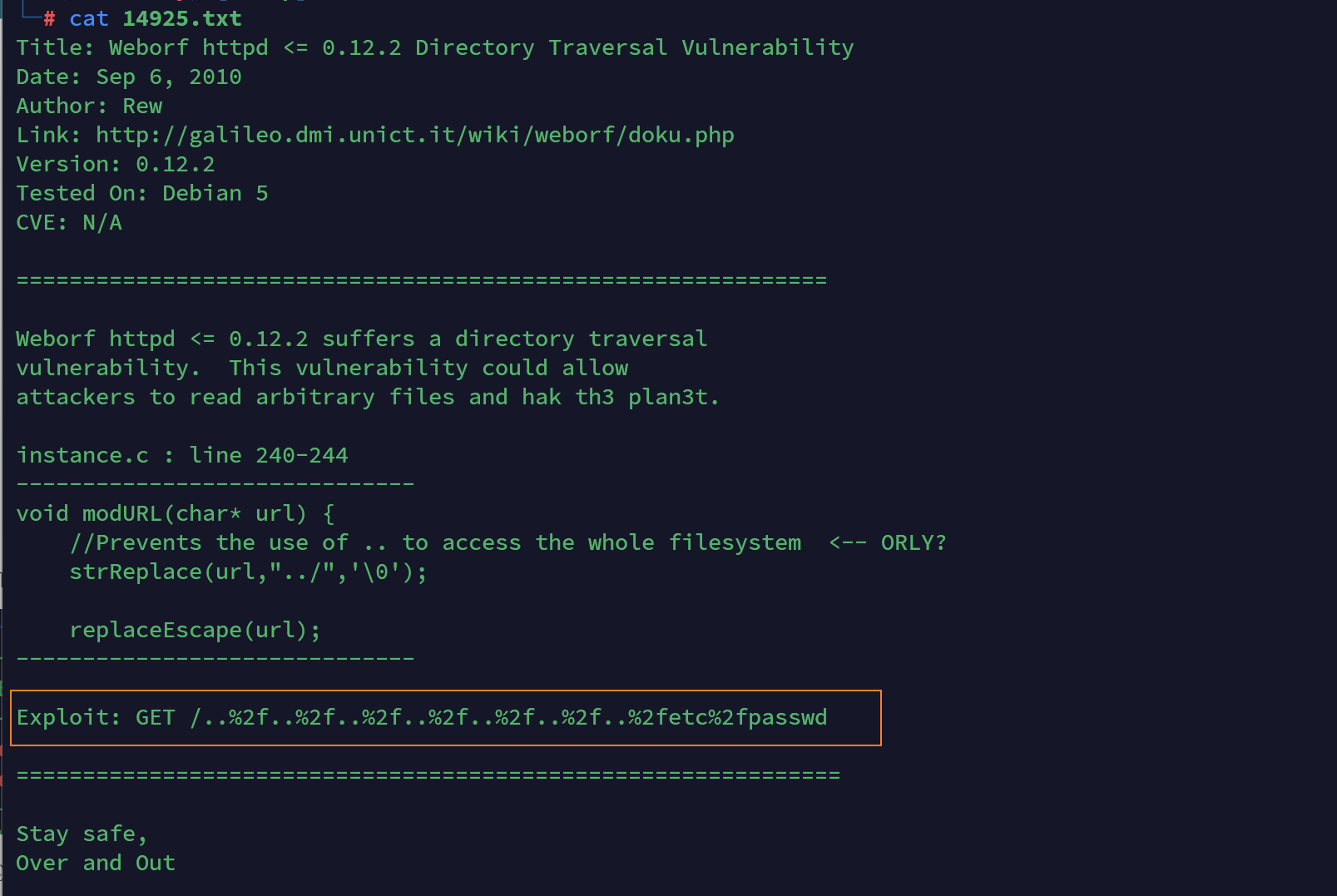Click the Stay safe, closing line
The width and height of the screenshot is (1337, 896).
tap(82, 834)
